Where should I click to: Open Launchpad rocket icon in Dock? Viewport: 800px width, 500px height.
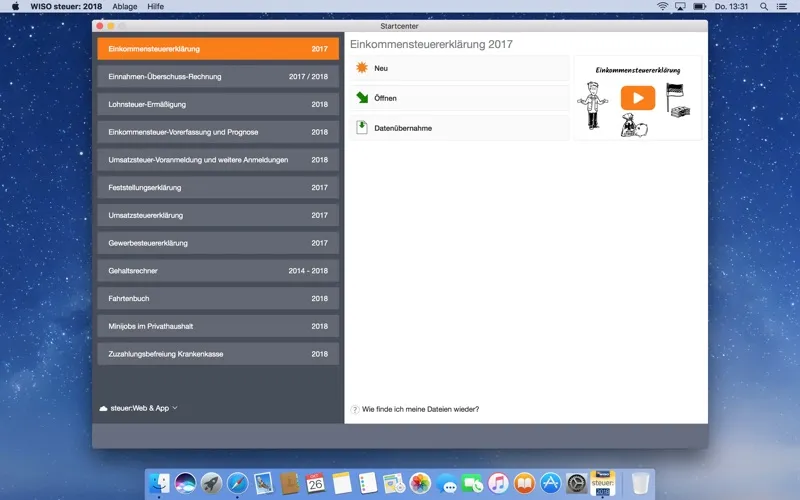click(x=211, y=483)
